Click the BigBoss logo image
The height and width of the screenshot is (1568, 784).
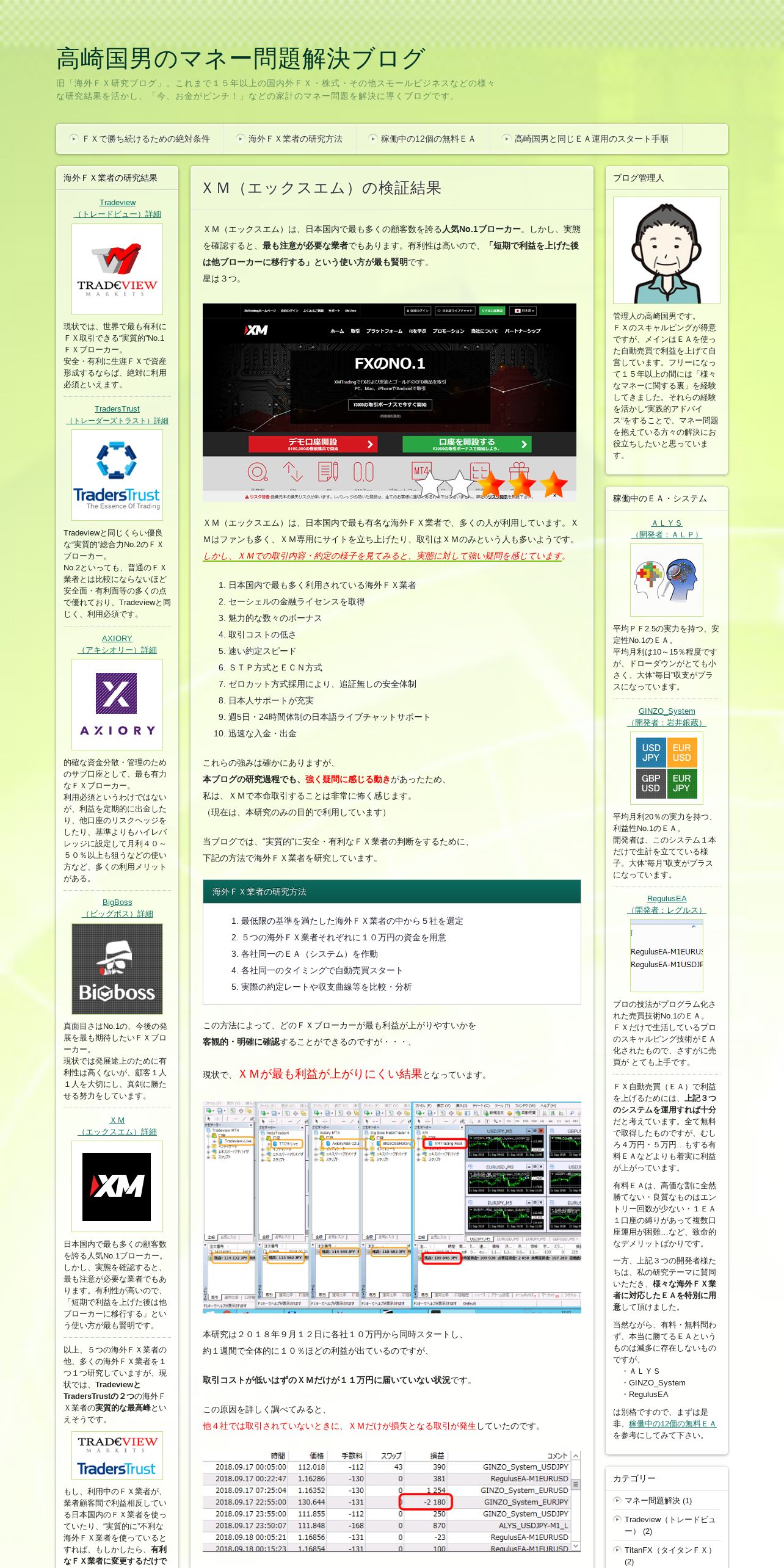[117, 968]
